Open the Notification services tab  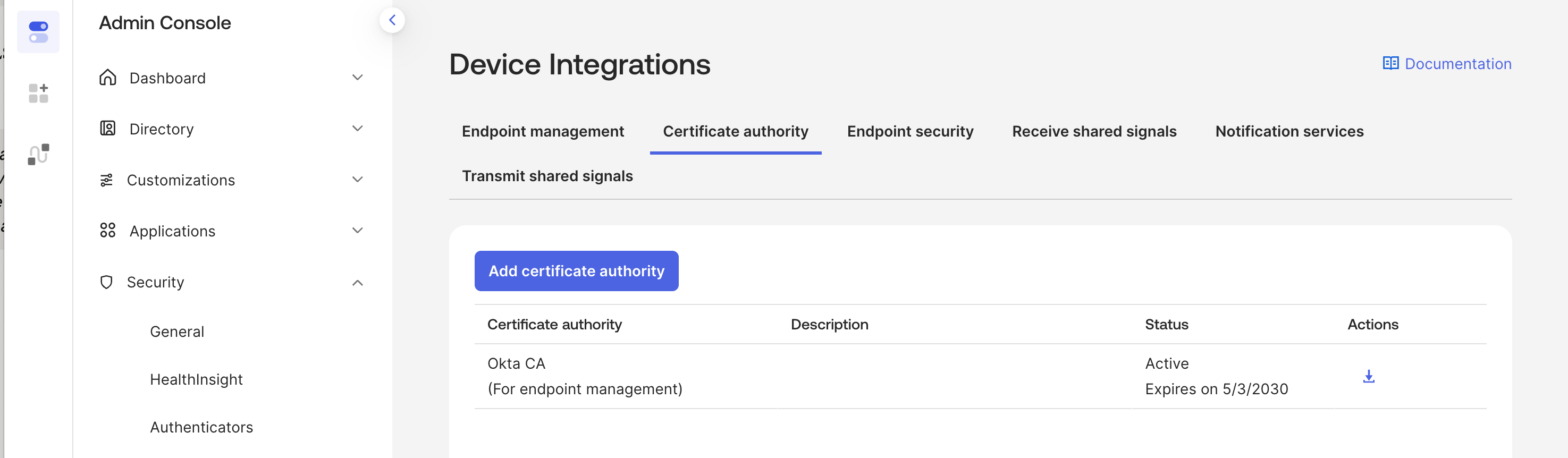pos(1289,131)
